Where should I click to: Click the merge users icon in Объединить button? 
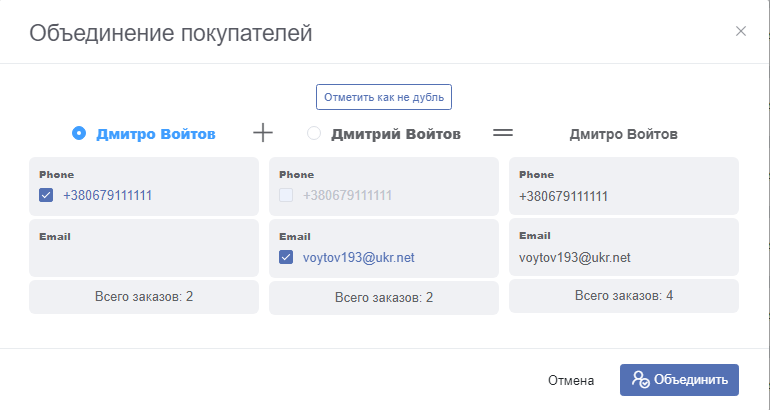coord(640,380)
